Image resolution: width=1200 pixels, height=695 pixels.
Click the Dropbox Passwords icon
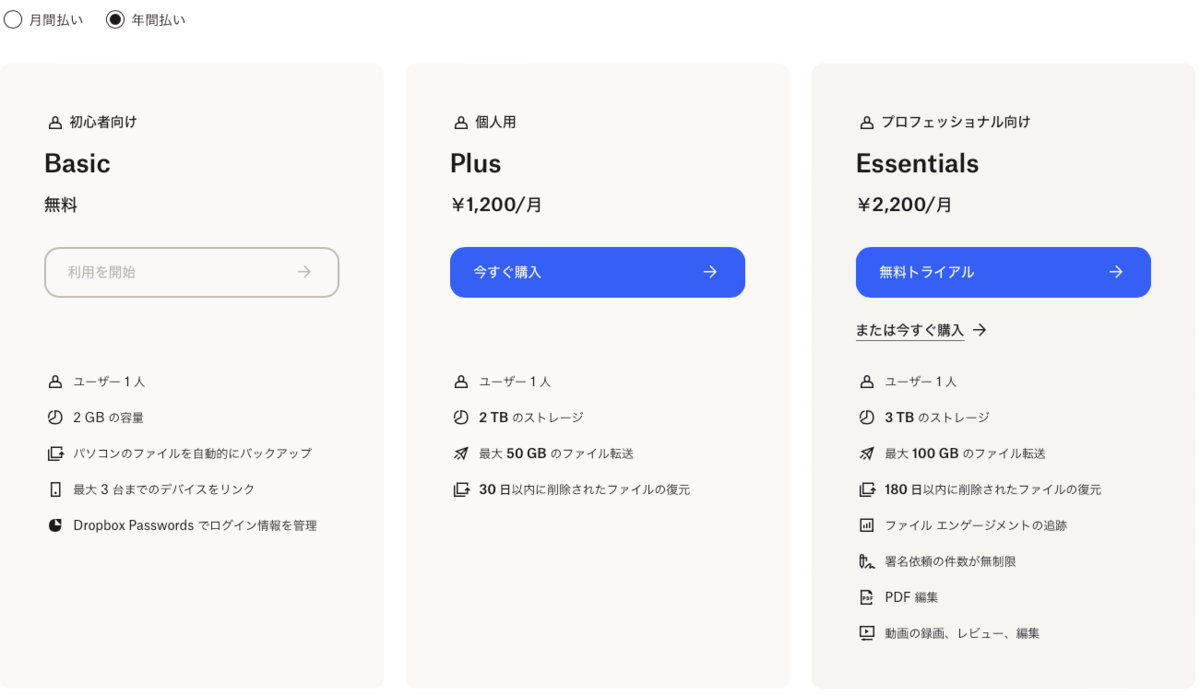55,526
